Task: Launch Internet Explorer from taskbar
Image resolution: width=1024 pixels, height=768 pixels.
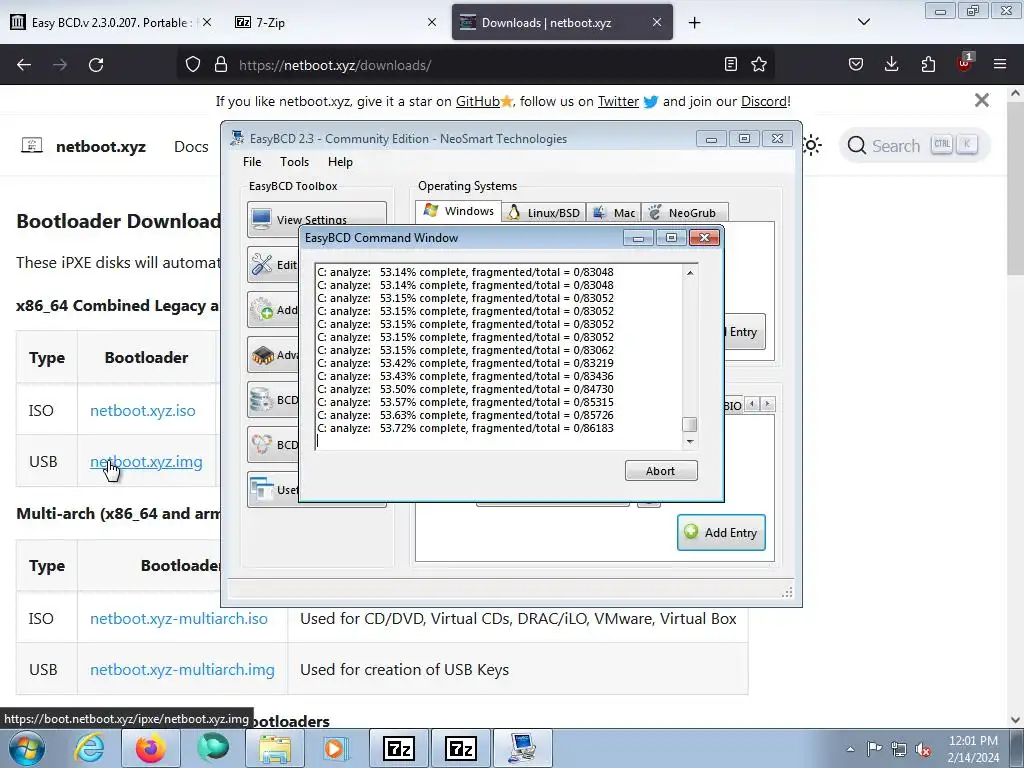Action: tap(89, 748)
